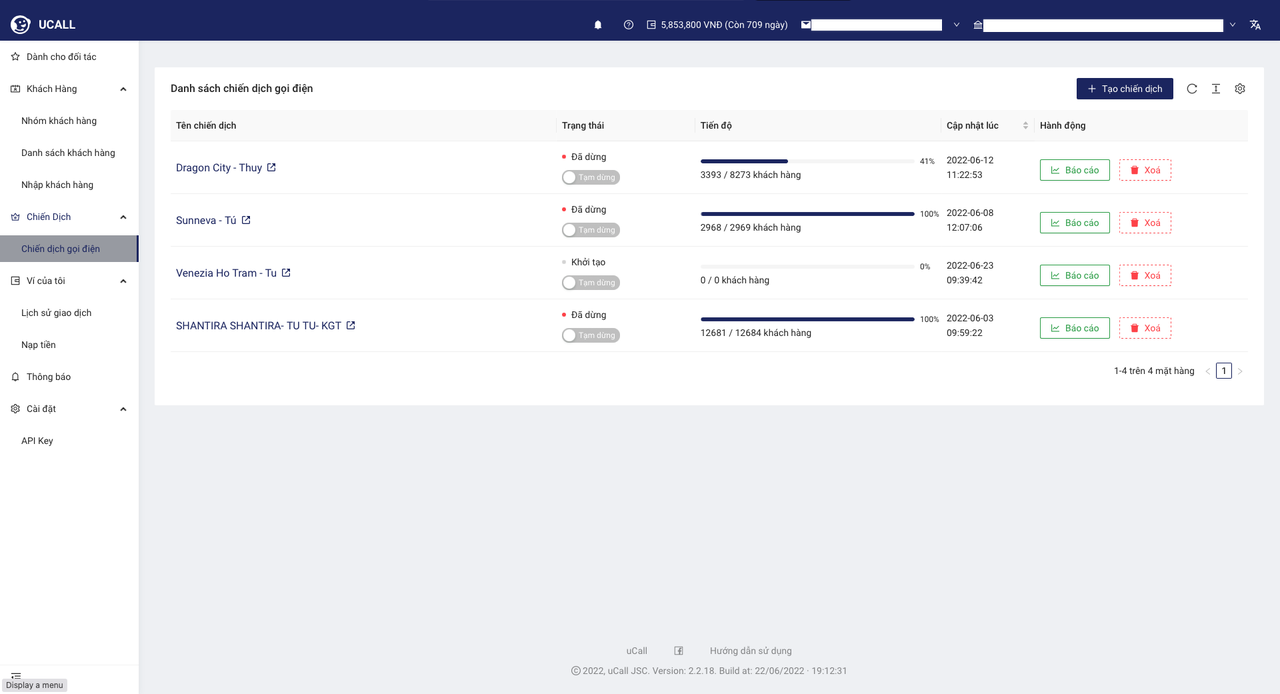Open Lịch sử giao dịch
Screen dimensions: 1280x694
[69, 313]
